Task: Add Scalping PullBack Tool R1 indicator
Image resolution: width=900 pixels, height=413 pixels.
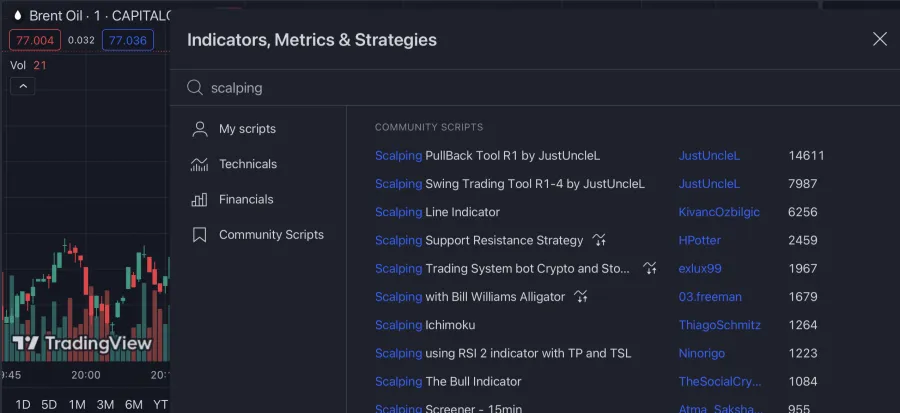Action: tap(487, 156)
